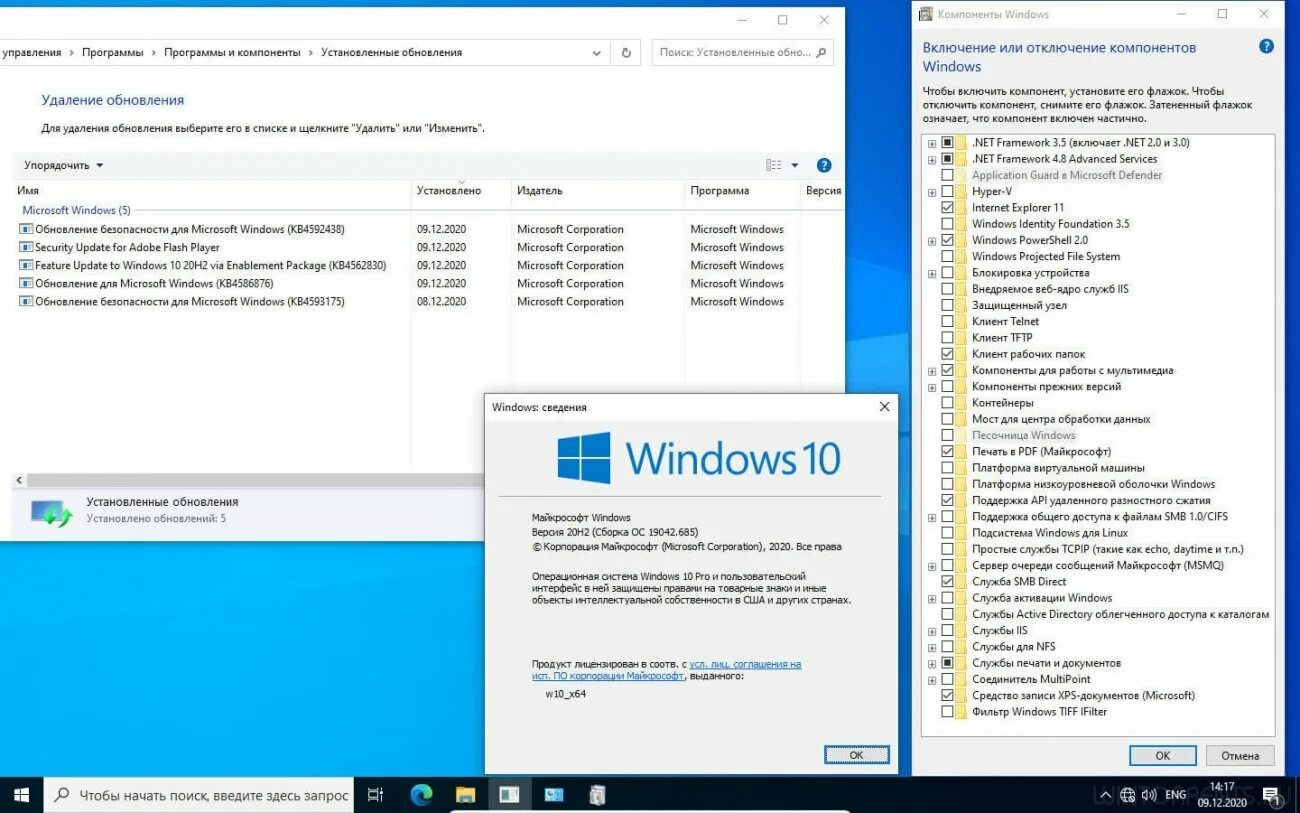Click the magnifier in the updates search box
The width and height of the screenshot is (1300, 813).
coord(822,52)
